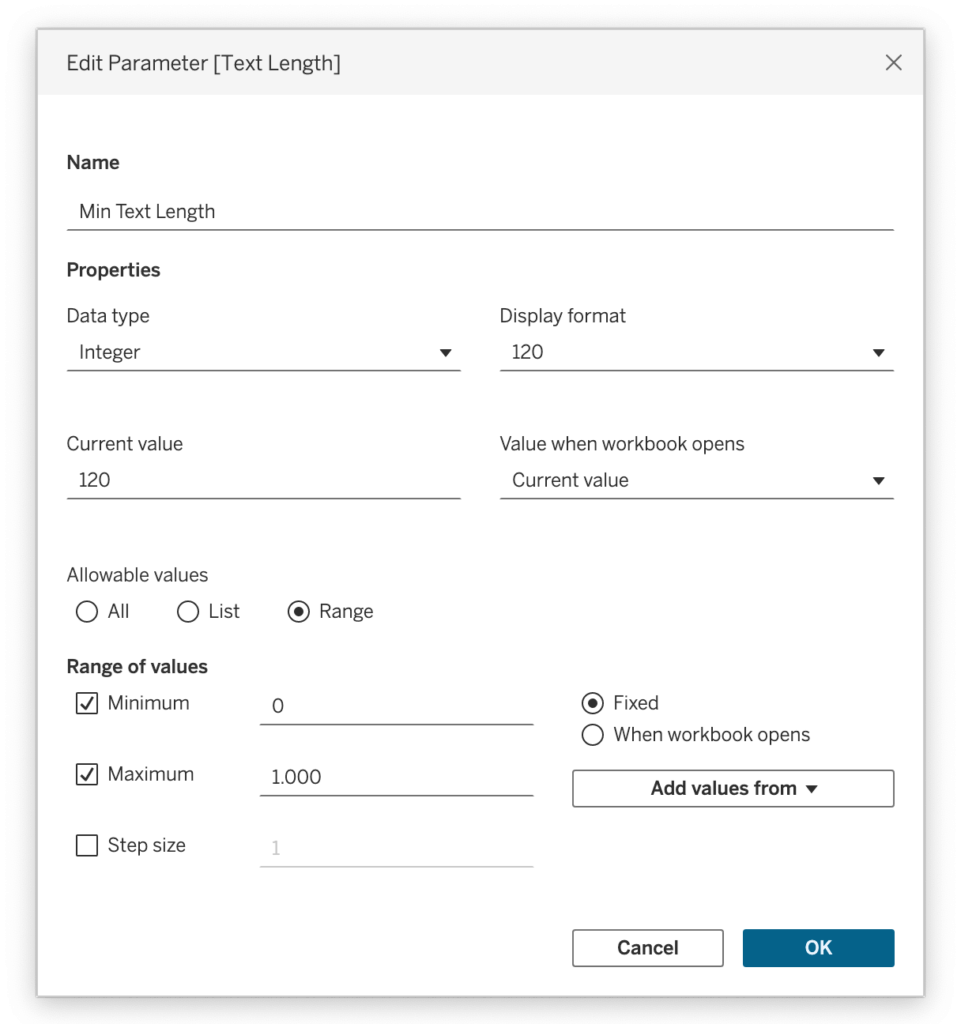Click the Minimum value field showing 0

pyautogui.click(x=396, y=707)
